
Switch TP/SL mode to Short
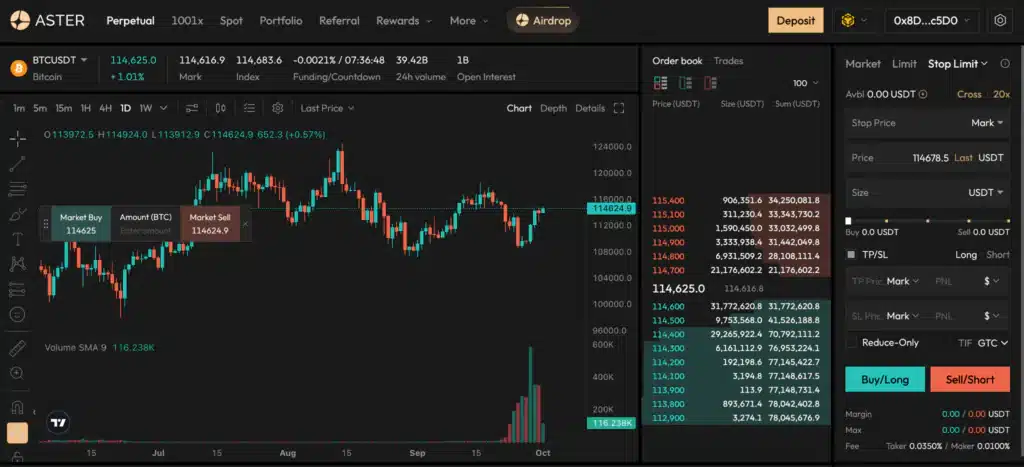point(998,255)
